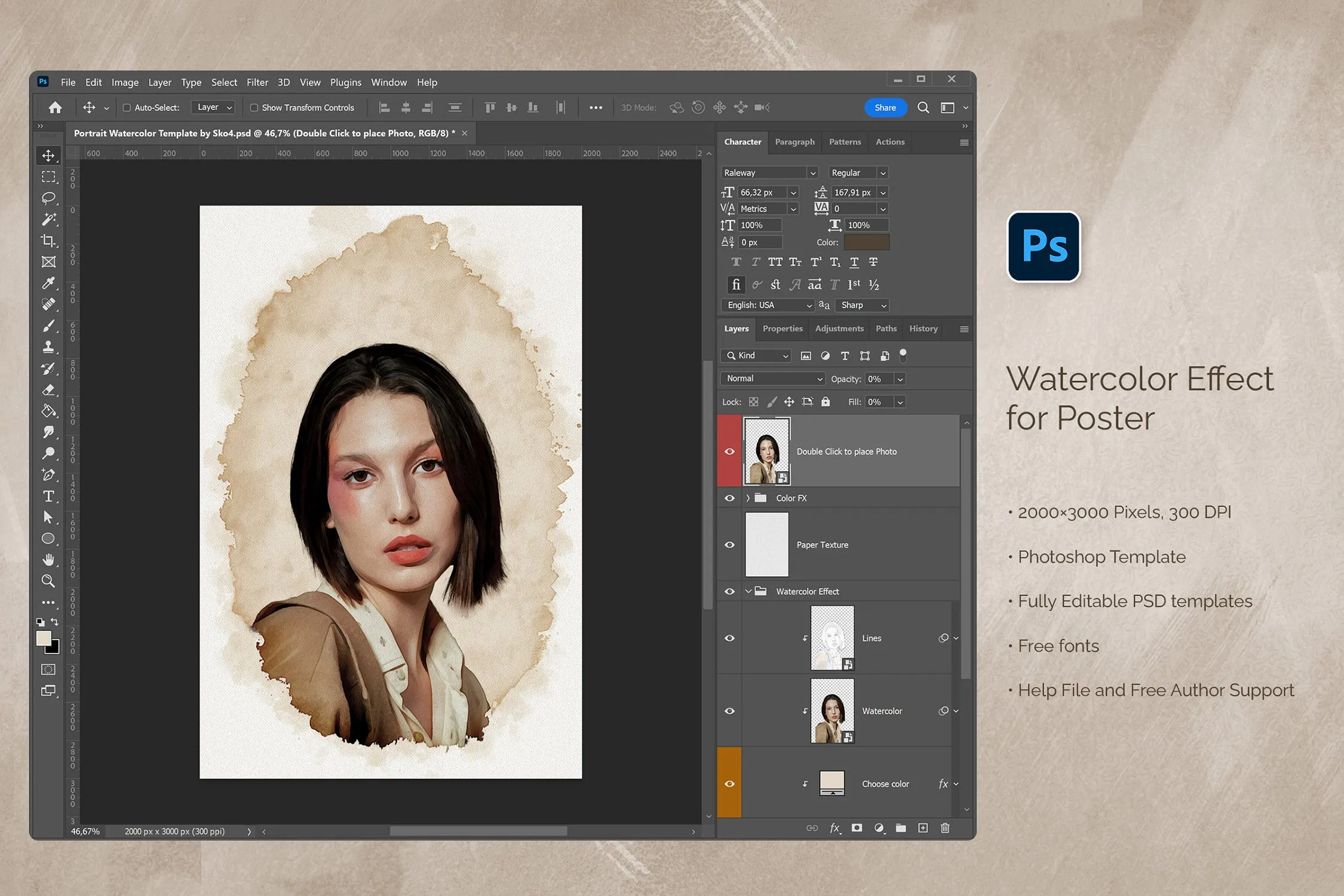Open the Window menu

pos(389,82)
